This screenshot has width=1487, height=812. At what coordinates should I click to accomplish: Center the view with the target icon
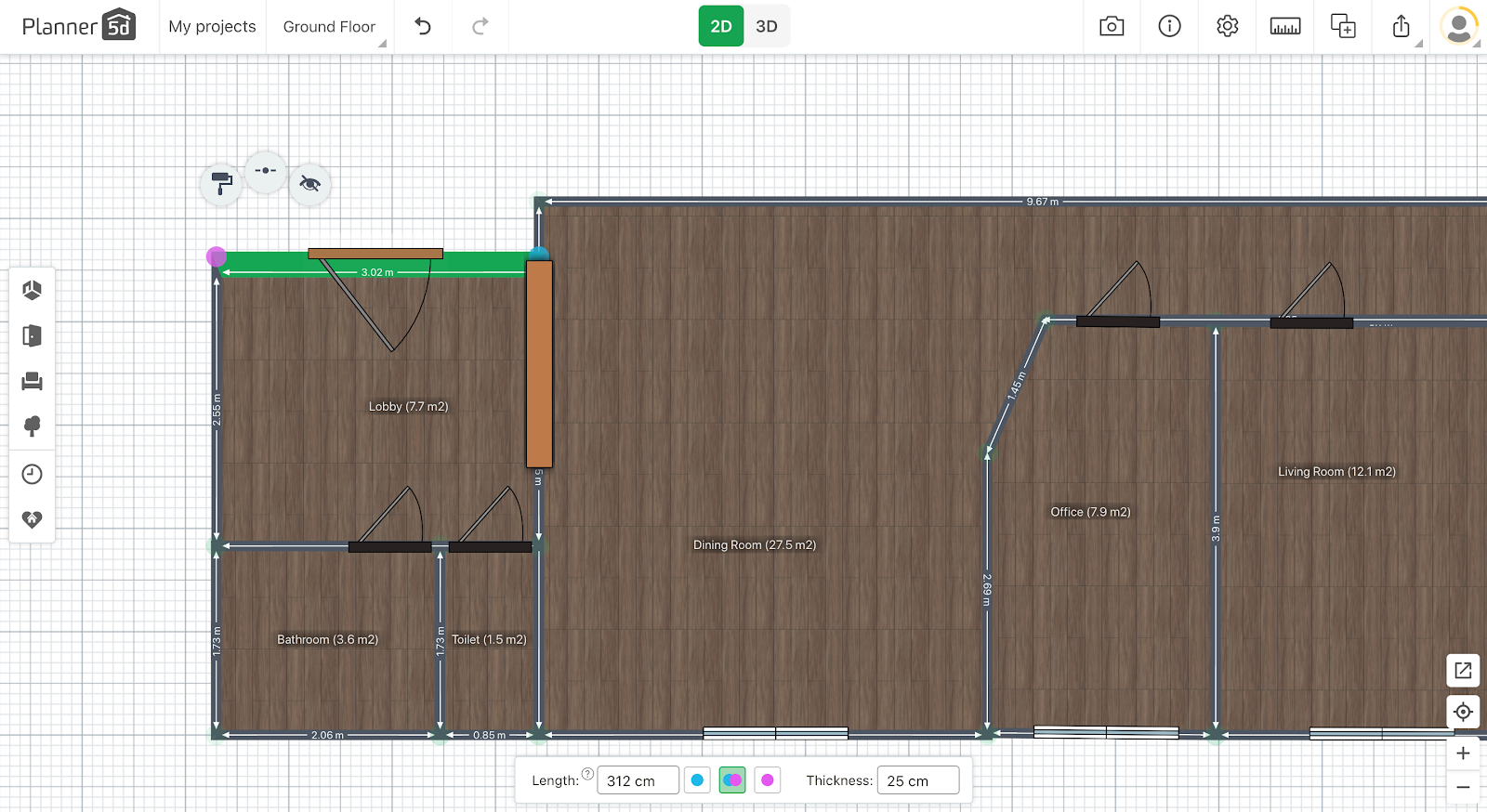point(1463,712)
